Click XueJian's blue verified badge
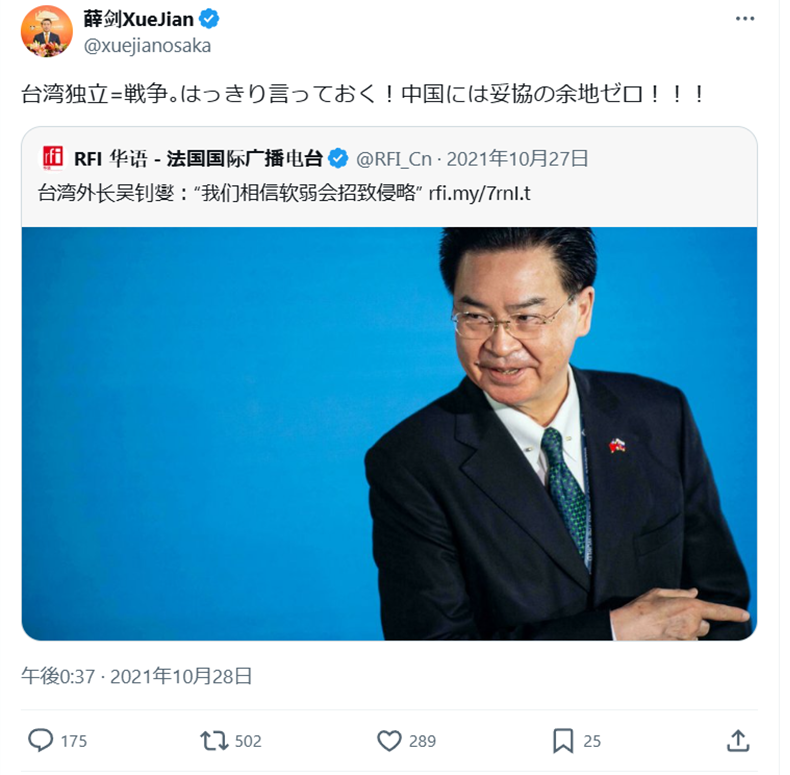Viewport: 790px width, 775px height. 209,19
